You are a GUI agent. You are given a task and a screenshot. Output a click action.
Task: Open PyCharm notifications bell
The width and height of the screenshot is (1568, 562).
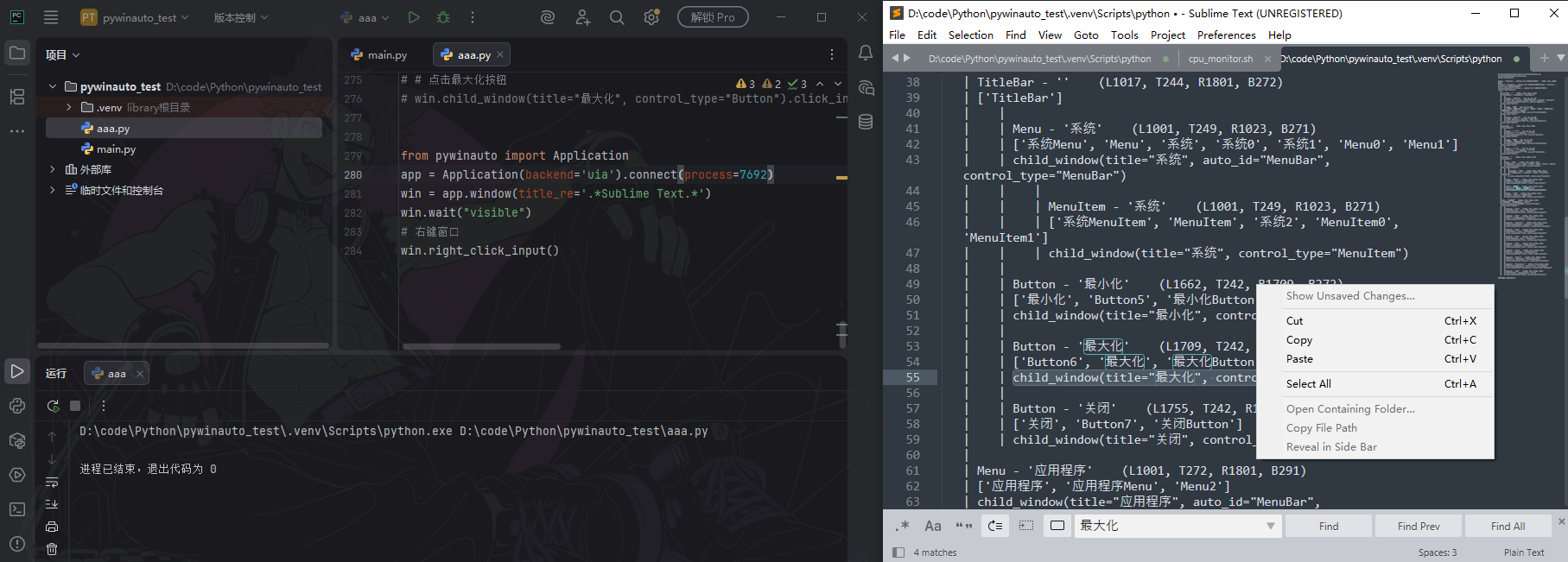866,54
